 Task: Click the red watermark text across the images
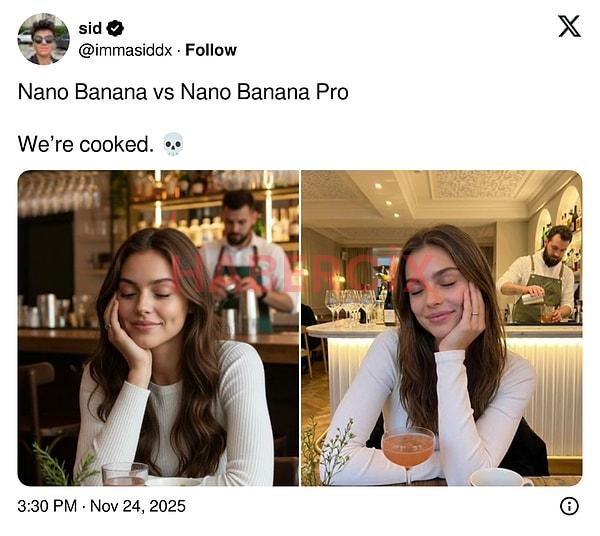300,273
